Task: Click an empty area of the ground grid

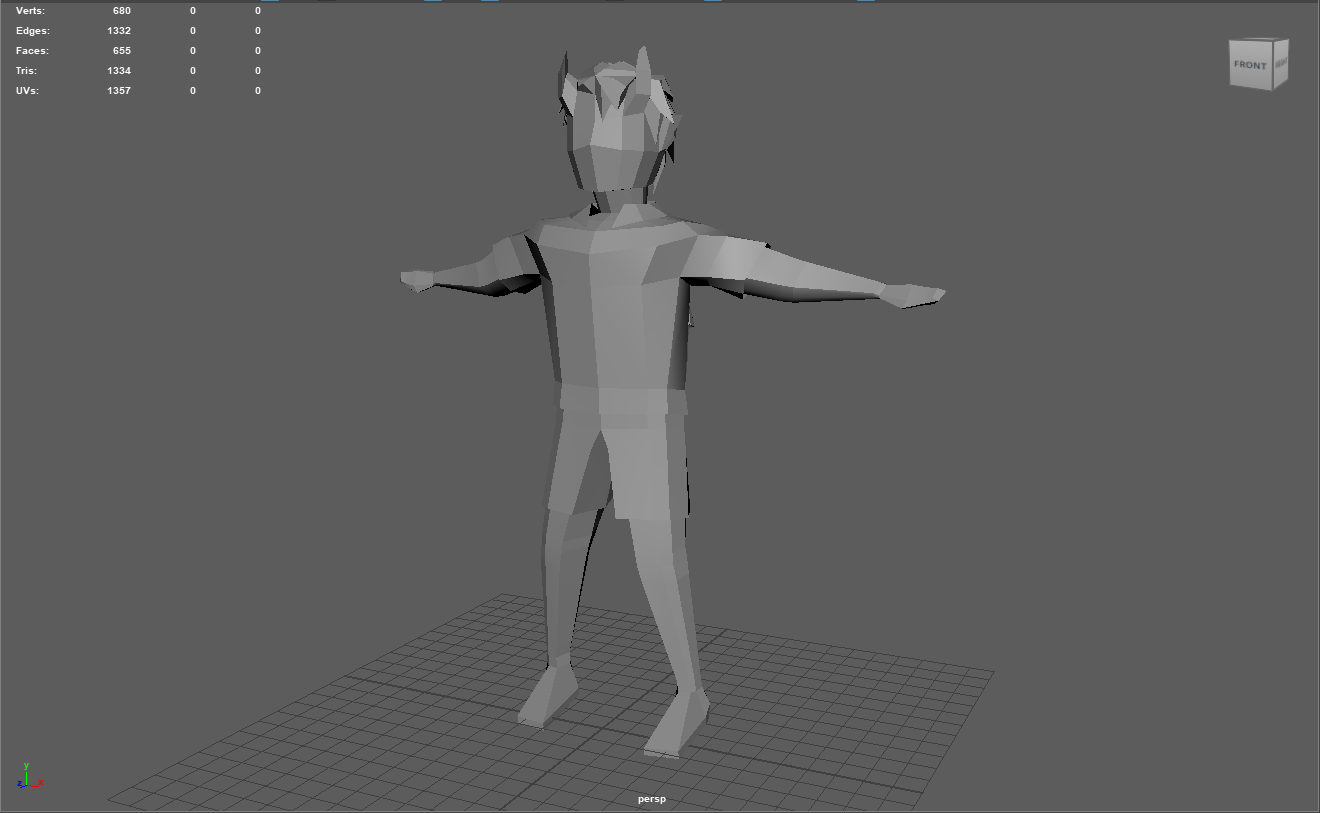Action: point(850,720)
